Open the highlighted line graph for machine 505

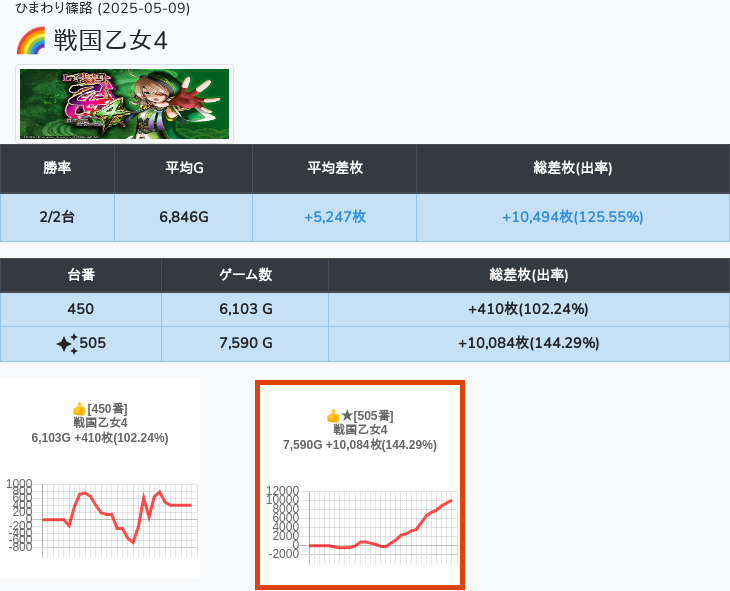360,525
